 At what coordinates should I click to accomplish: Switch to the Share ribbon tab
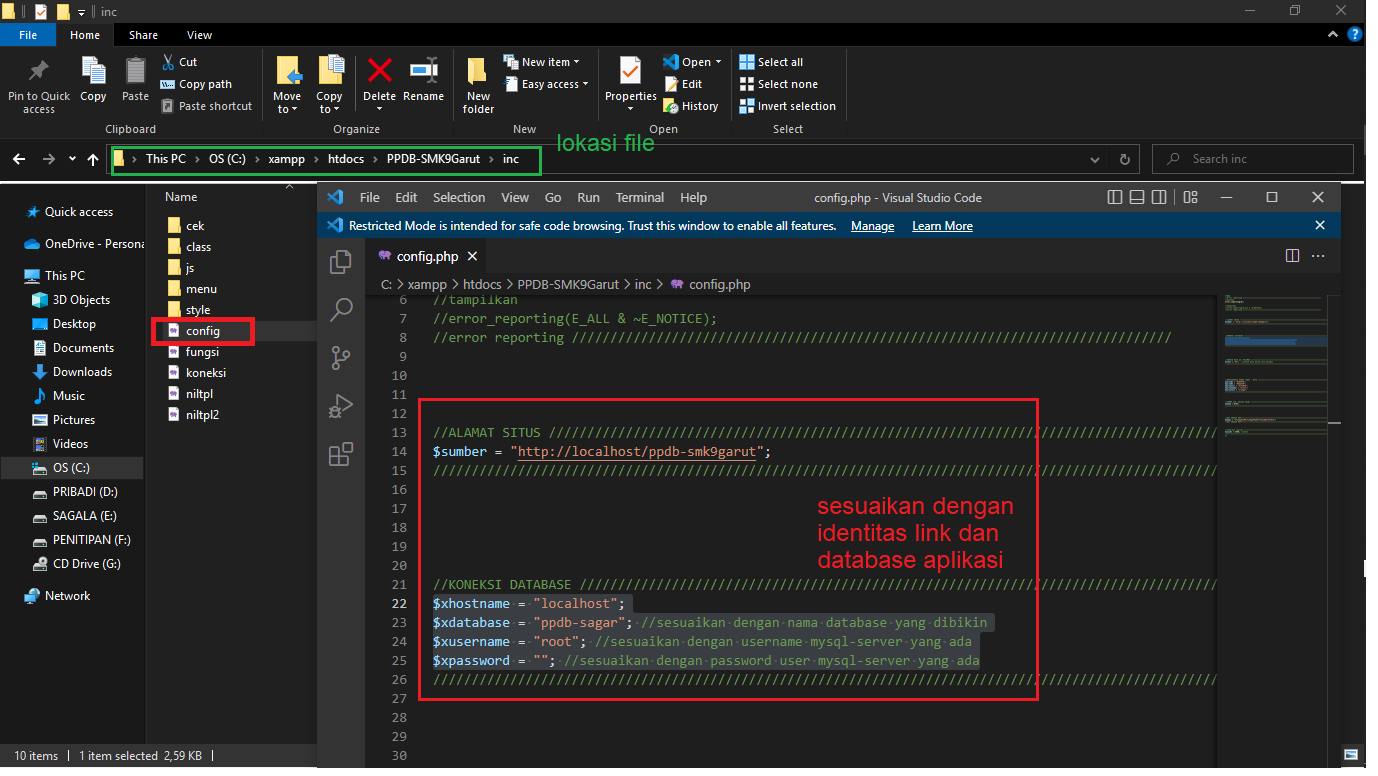143,35
